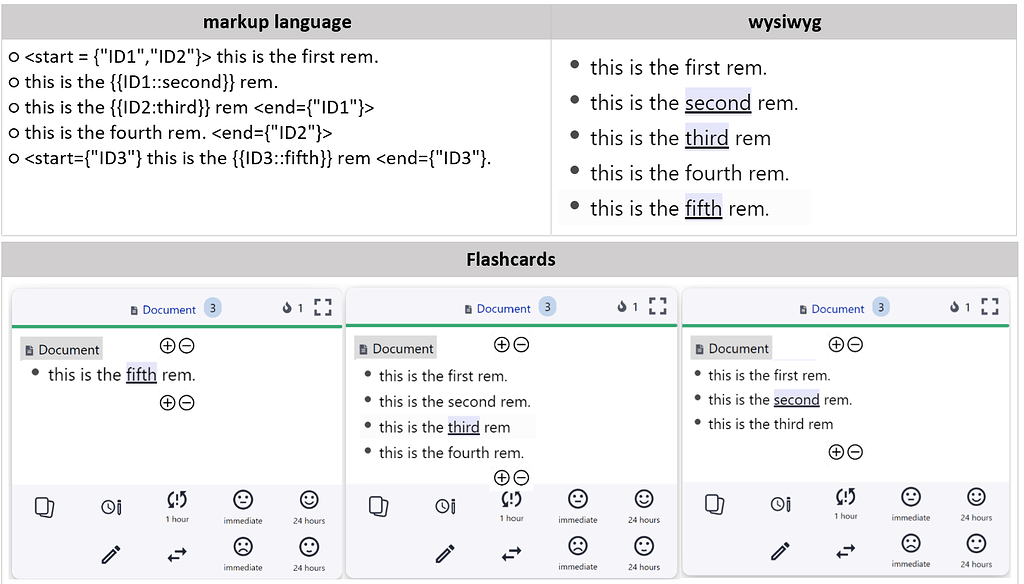Select neutral face immediate on the left flashcard

243,499
